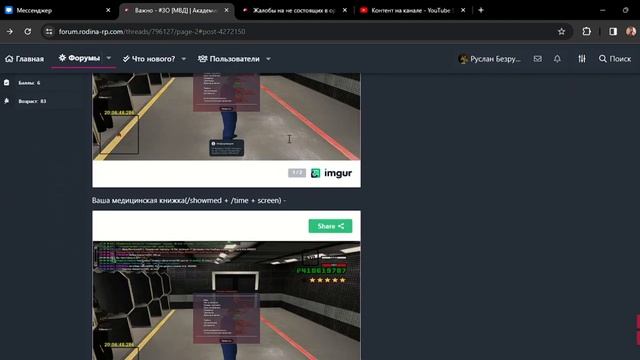Open site information icon in address bar
640x360 pixels.
49,31
